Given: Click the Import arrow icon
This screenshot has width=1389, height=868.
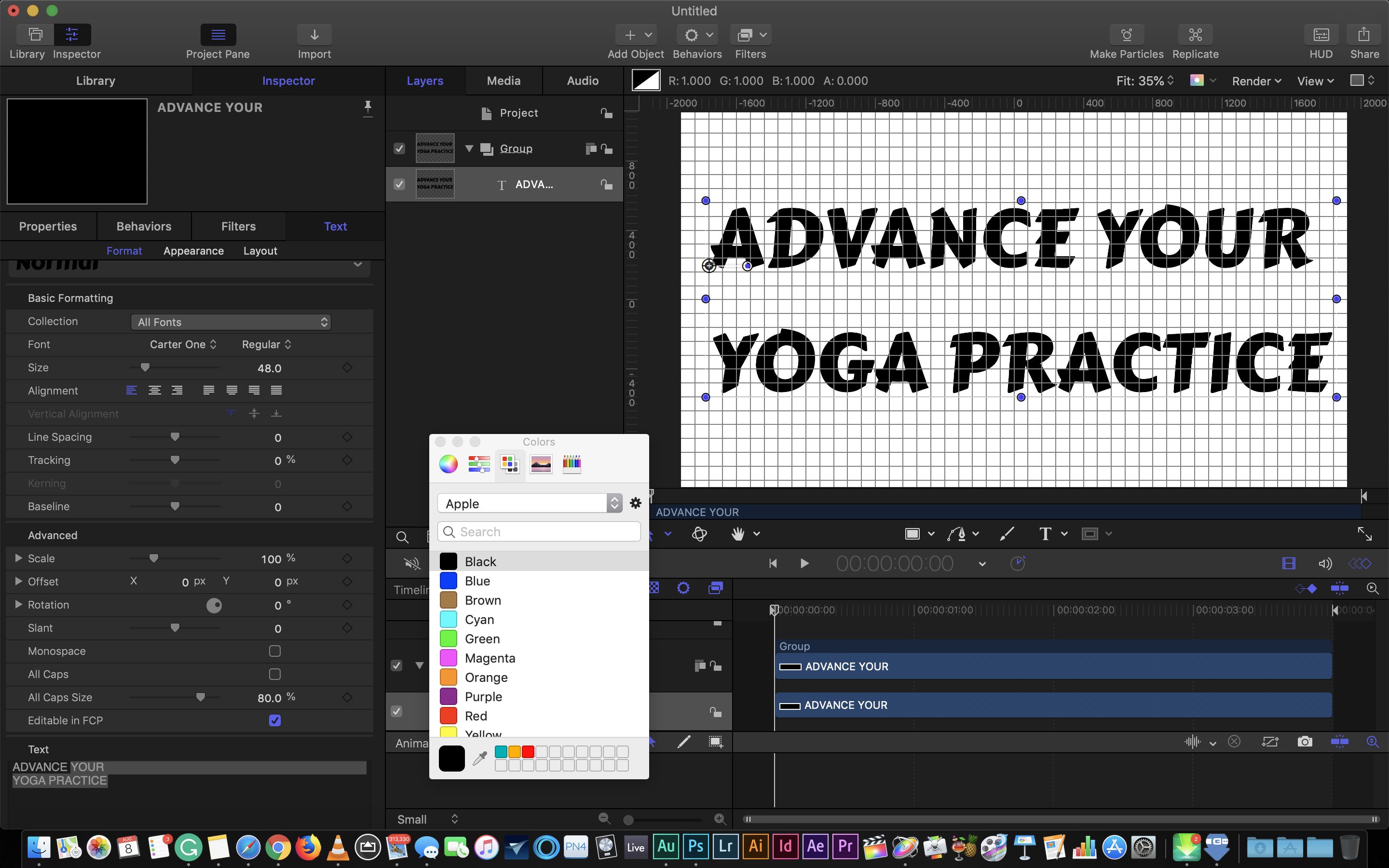Looking at the screenshot, I should [314, 35].
